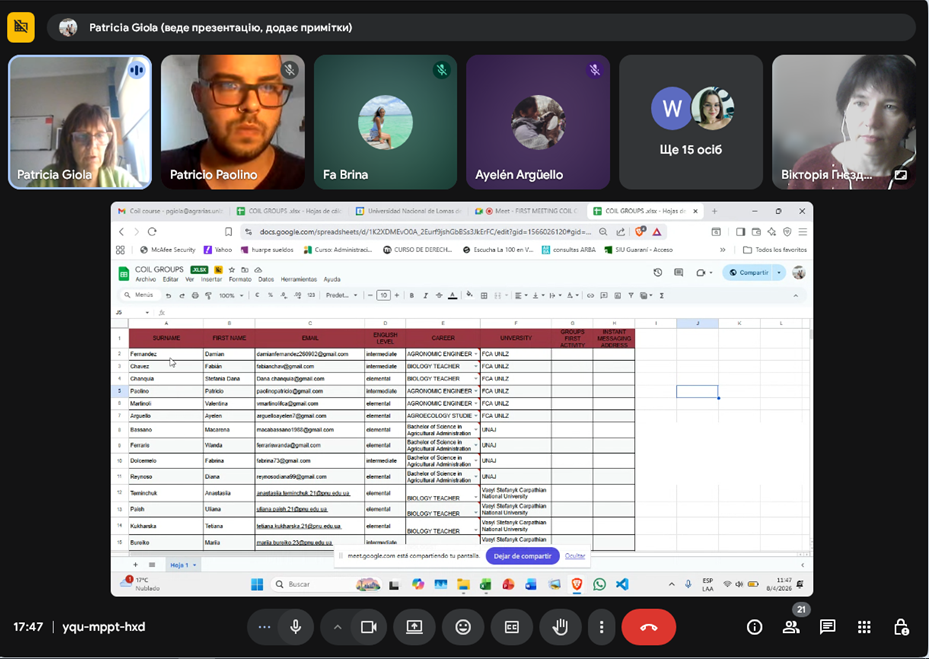This screenshot has width=929, height=659.
Task: Click the present screen button
Action: [414, 627]
